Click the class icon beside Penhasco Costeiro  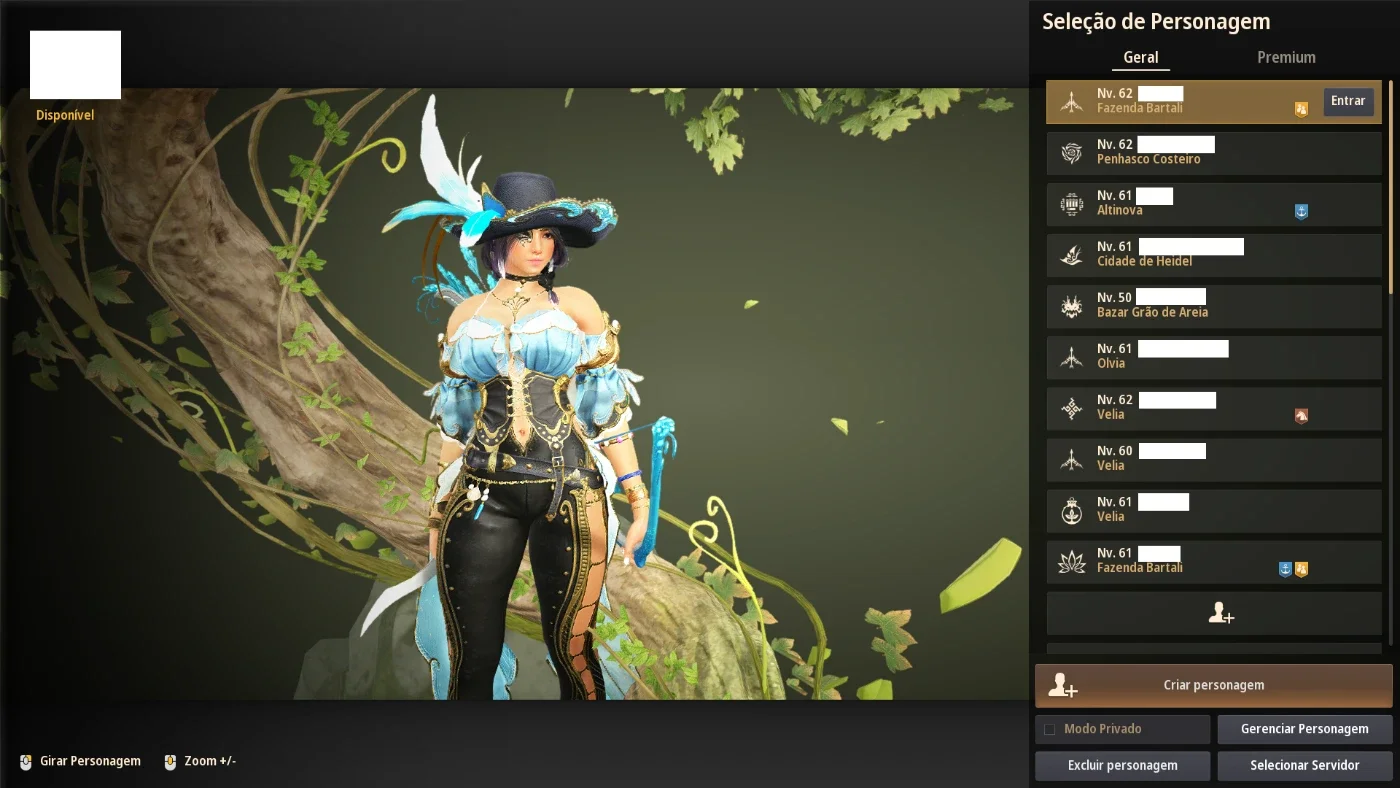(1071, 153)
